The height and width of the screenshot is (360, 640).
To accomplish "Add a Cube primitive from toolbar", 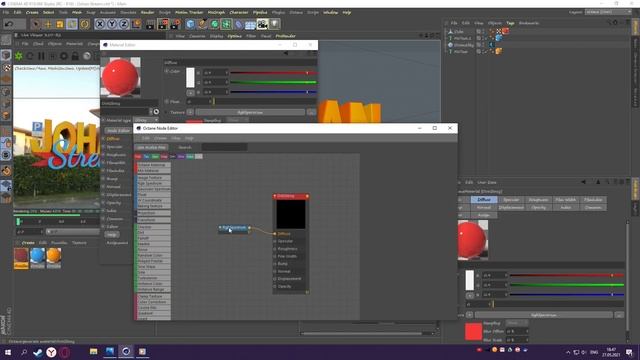I will (x=190, y=24).
